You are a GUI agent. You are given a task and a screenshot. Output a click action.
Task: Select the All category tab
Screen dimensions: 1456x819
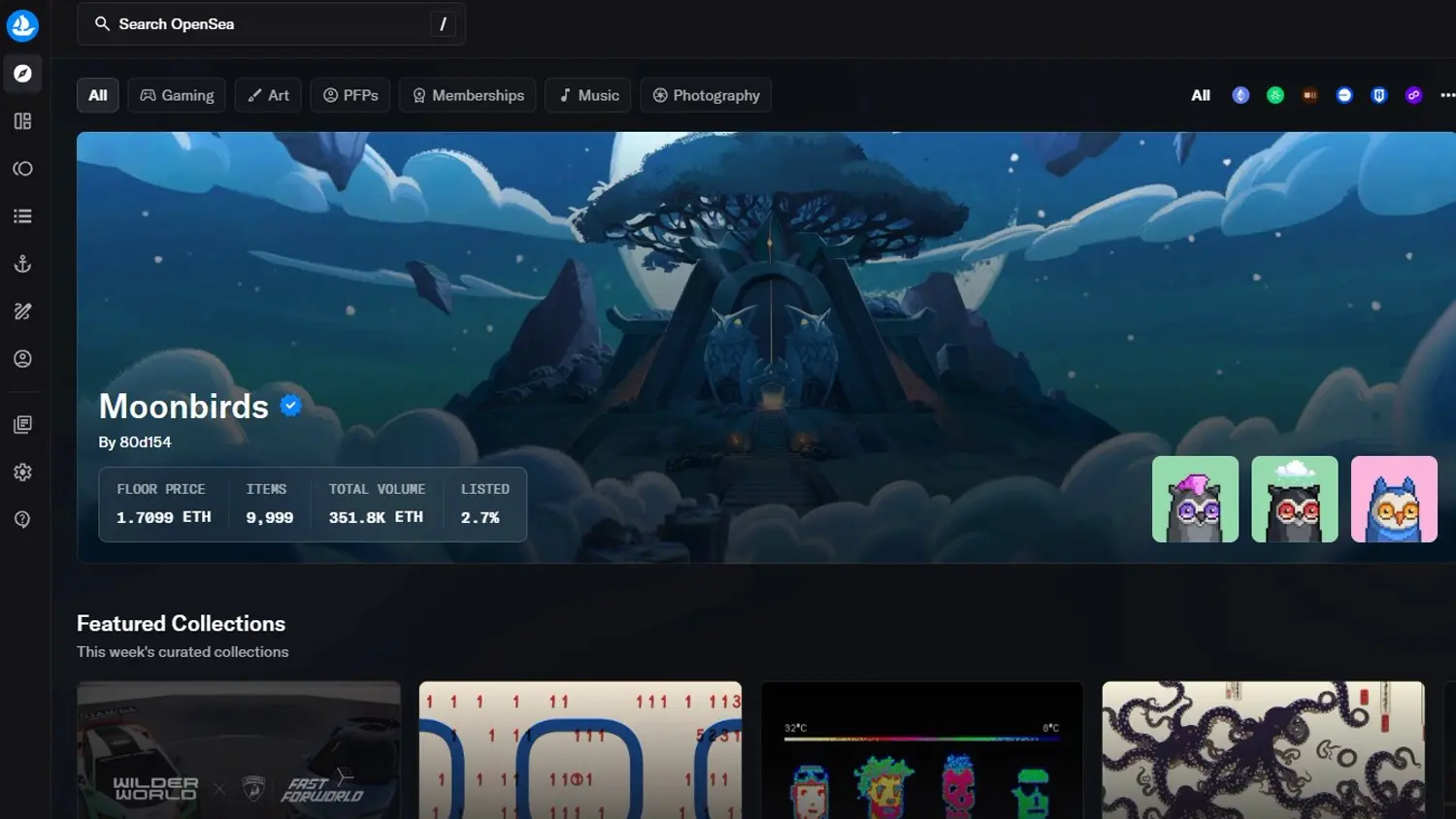tap(98, 95)
